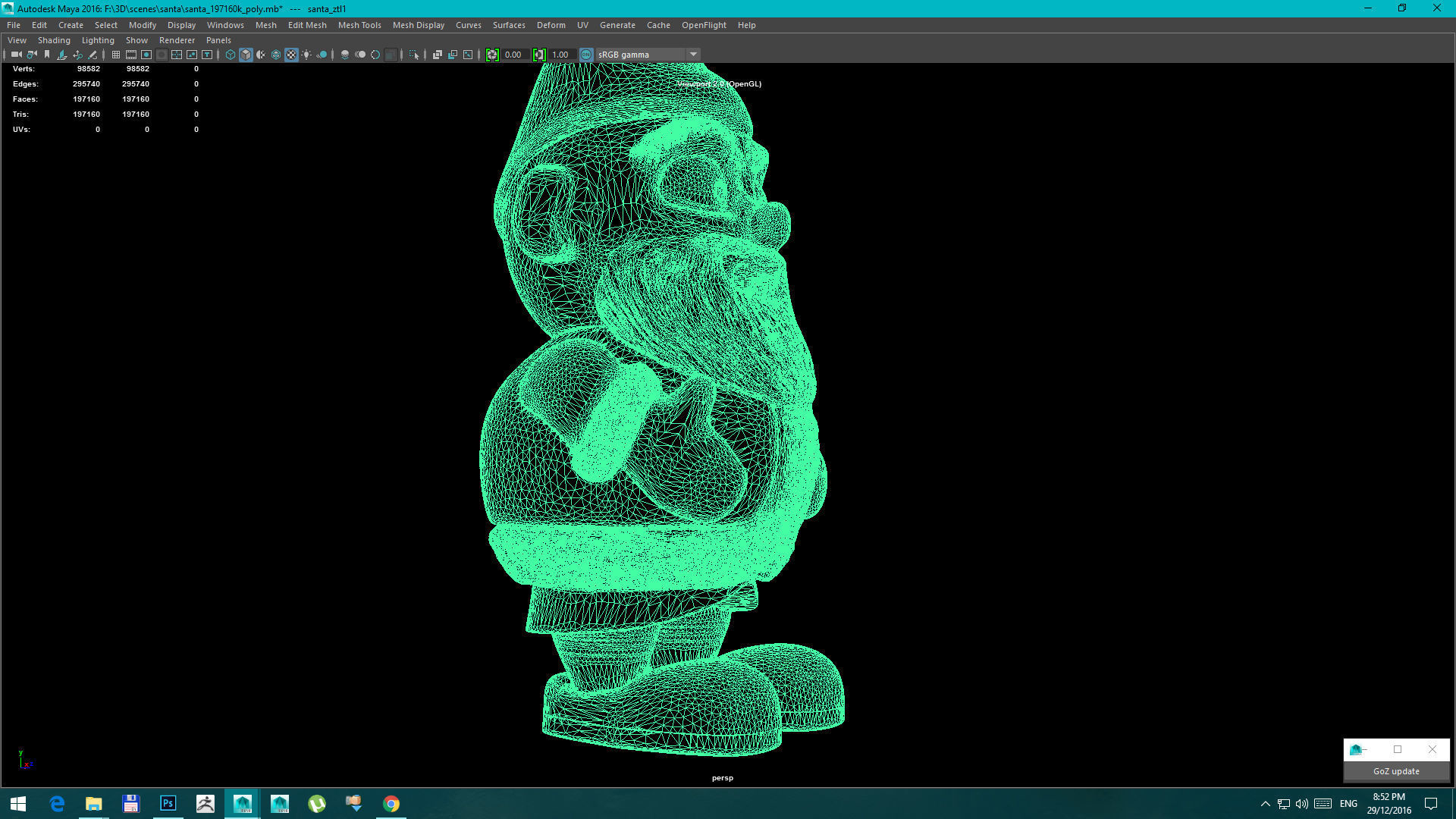This screenshot has height=819, width=1456.
Task: Open the UV menu
Action: (x=582, y=25)
